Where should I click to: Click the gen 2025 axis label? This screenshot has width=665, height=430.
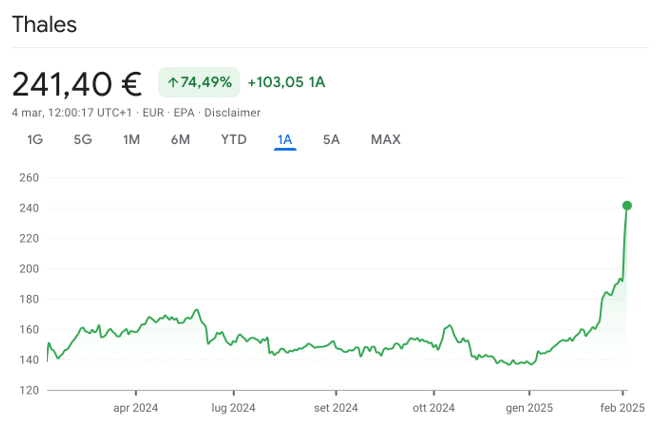tap(529, 408)
